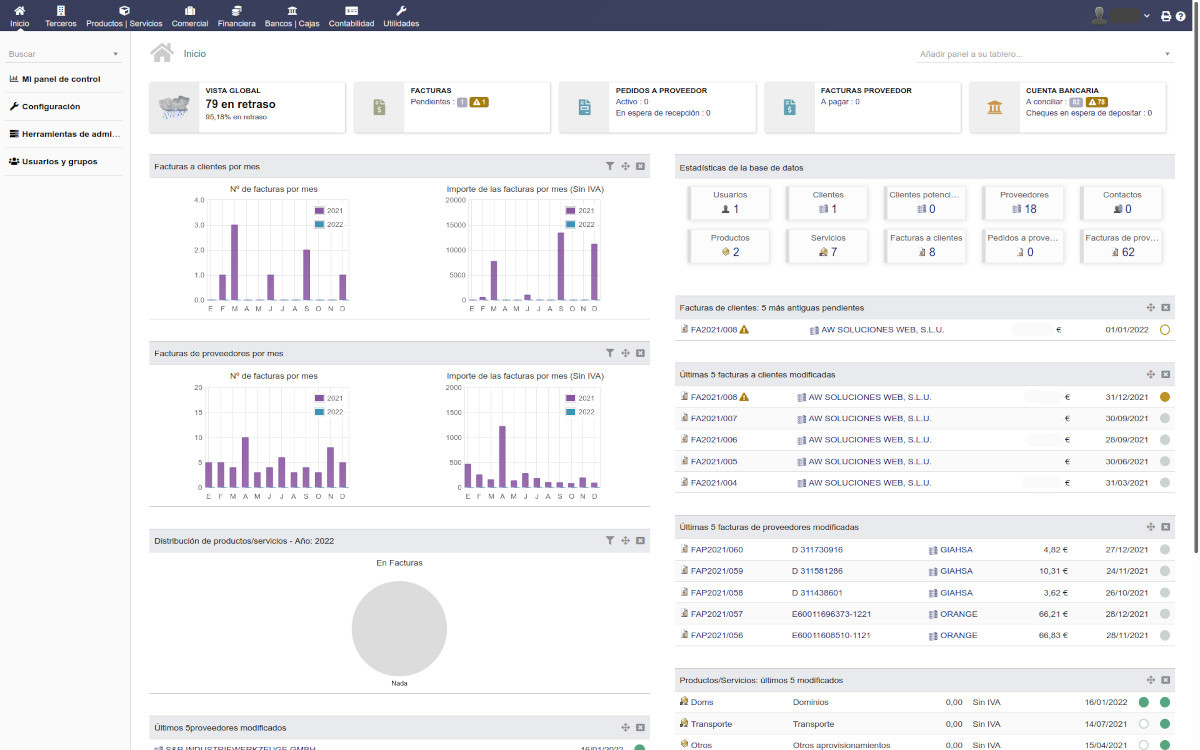This screenshot has height=750, width=1200.
Task: Open Usuarios statistics box
Action: click(x=730, y=202)
